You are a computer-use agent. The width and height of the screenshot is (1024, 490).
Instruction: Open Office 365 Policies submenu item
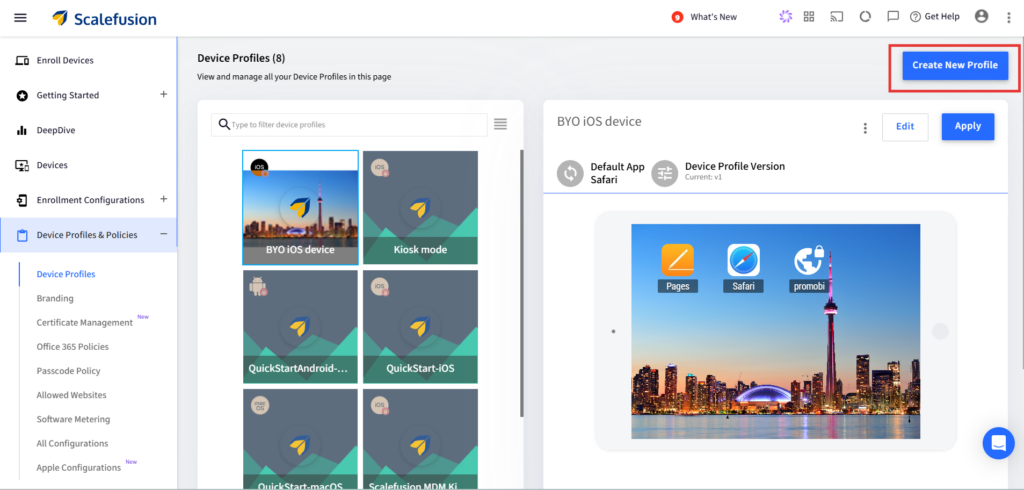point(72,347)
